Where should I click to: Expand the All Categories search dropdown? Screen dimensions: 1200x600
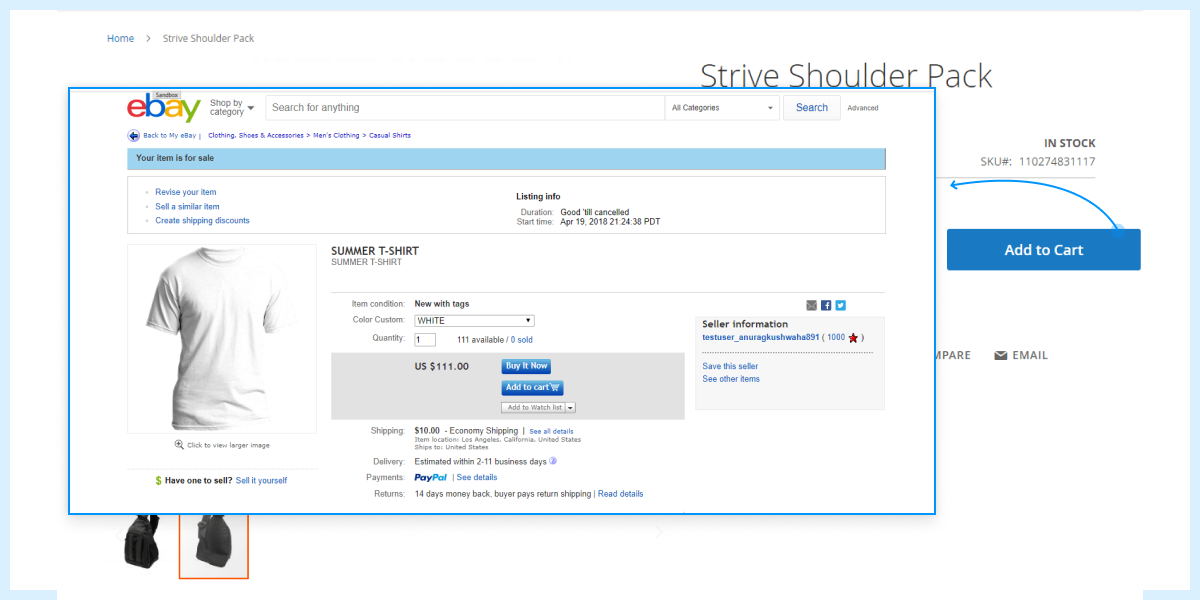724,108
